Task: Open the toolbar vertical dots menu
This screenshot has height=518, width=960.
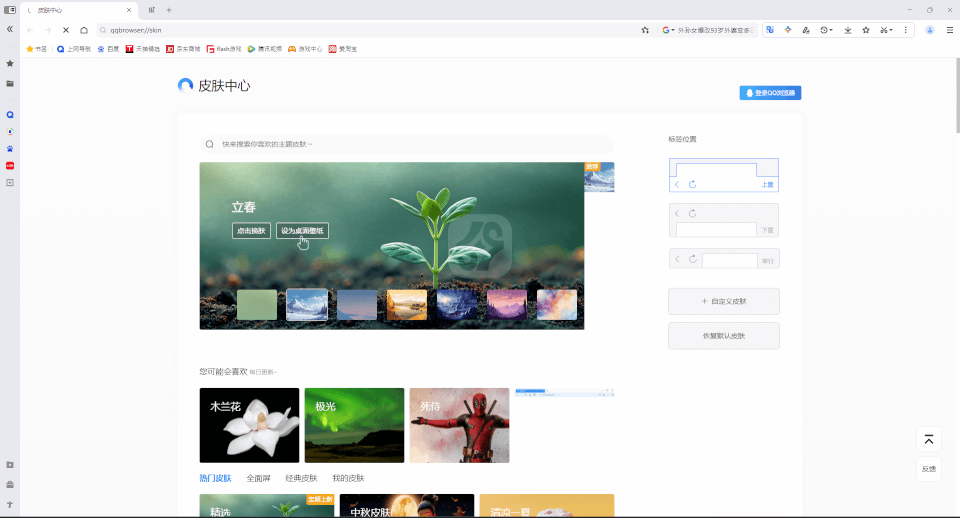Action: pyautogui.click(x=906, y=30)
